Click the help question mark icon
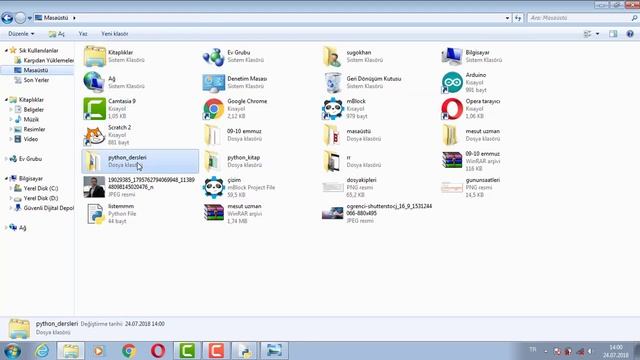This screenshot has height=360, width=640. [630, 34]
